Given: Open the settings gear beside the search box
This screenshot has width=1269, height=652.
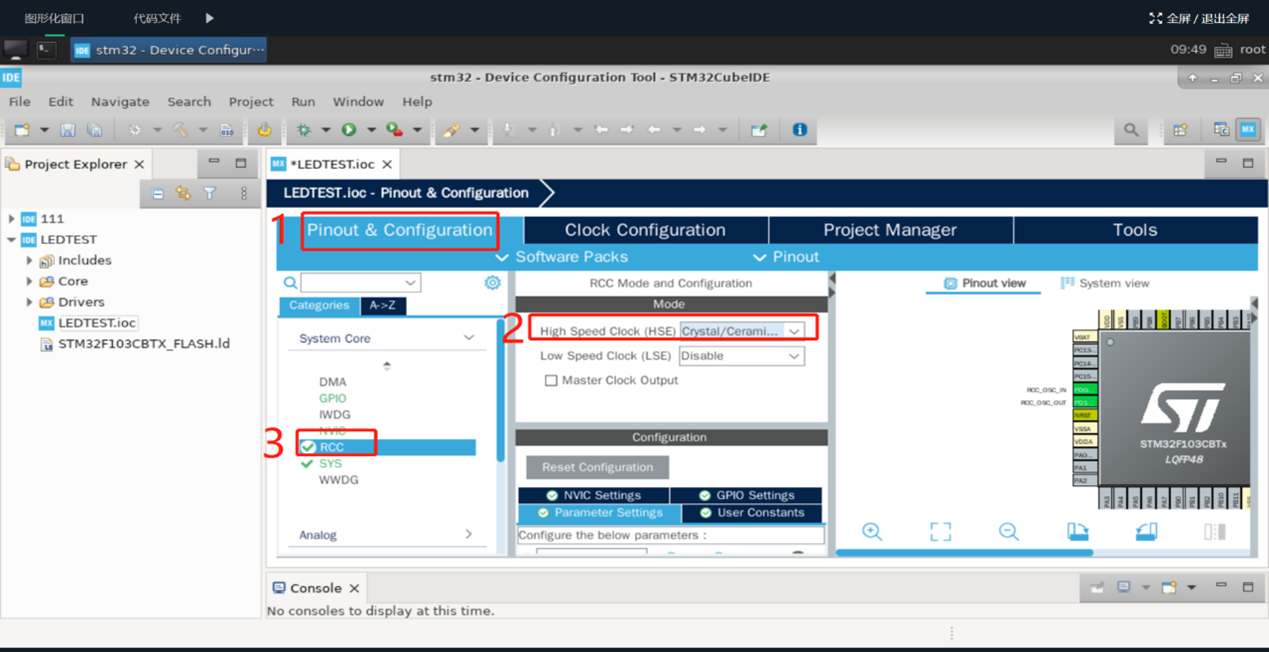Looking at the screenshot, I should (x=492, y=283).
